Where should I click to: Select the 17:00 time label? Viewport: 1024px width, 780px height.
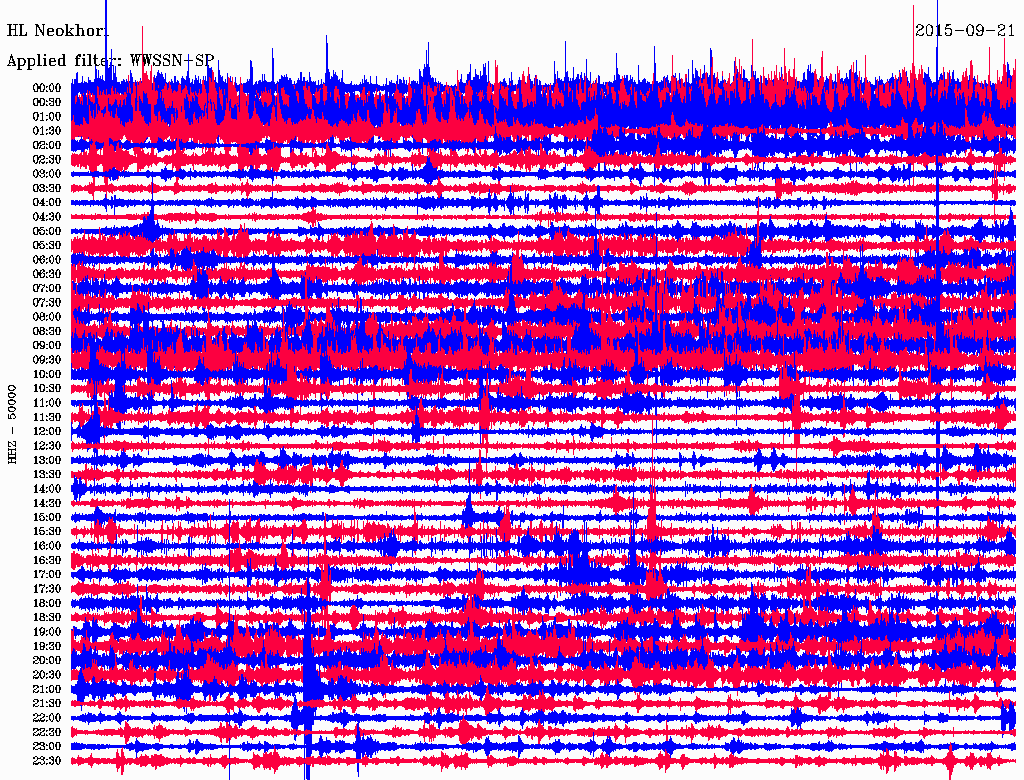click(x=47, y=574)
